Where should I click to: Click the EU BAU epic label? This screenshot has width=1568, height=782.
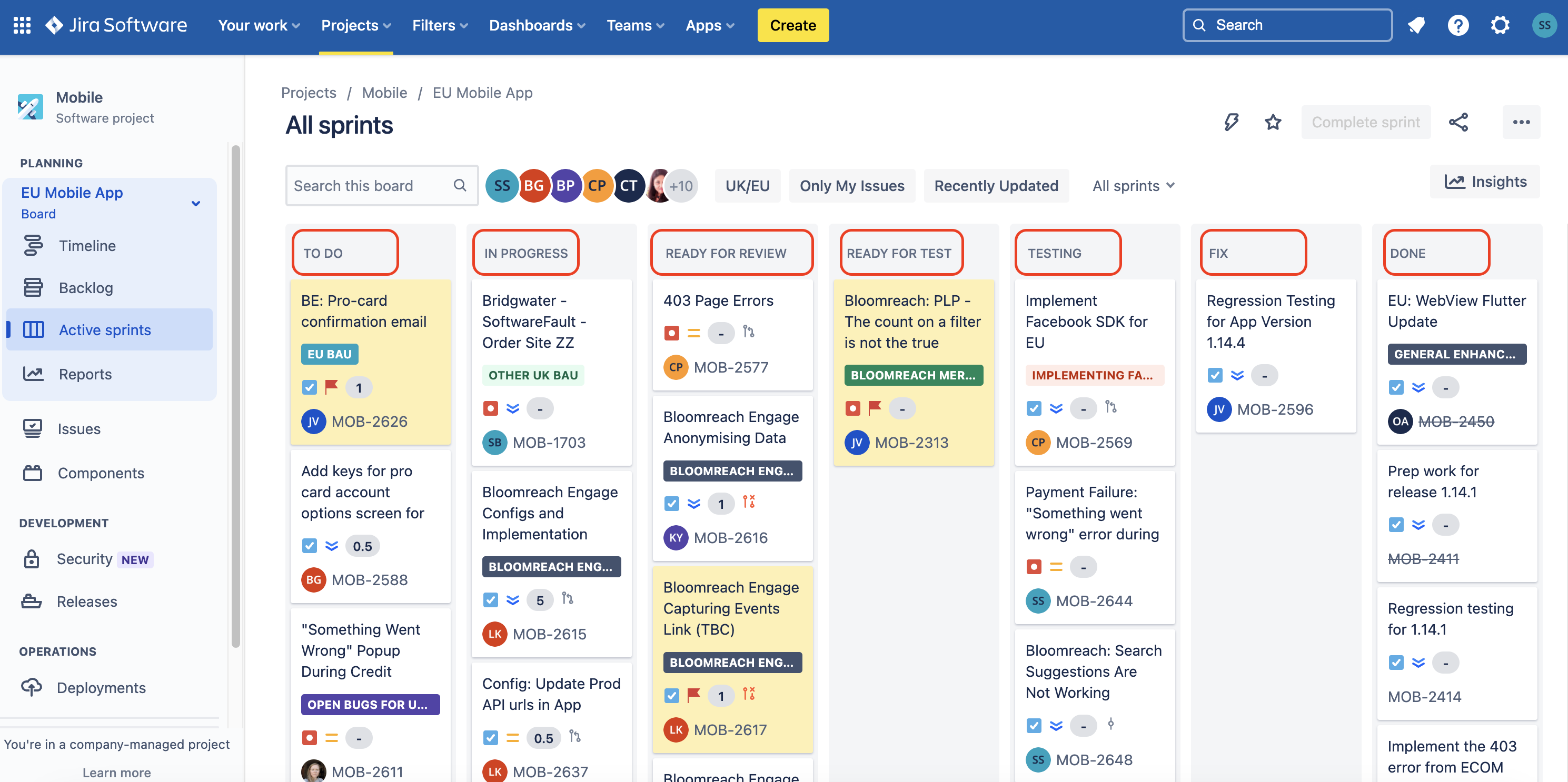[x=329, y=354]
